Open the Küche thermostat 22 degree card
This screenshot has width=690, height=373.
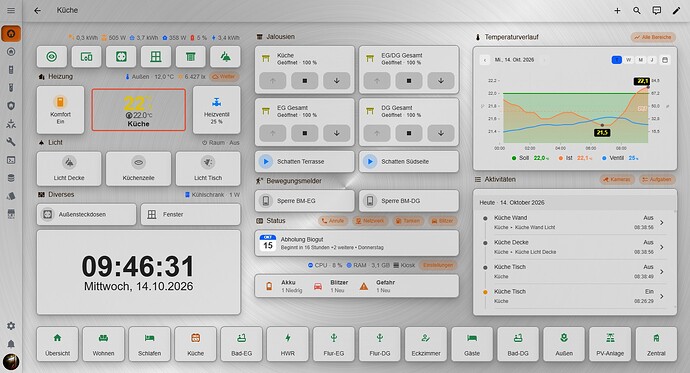(139, 110)
